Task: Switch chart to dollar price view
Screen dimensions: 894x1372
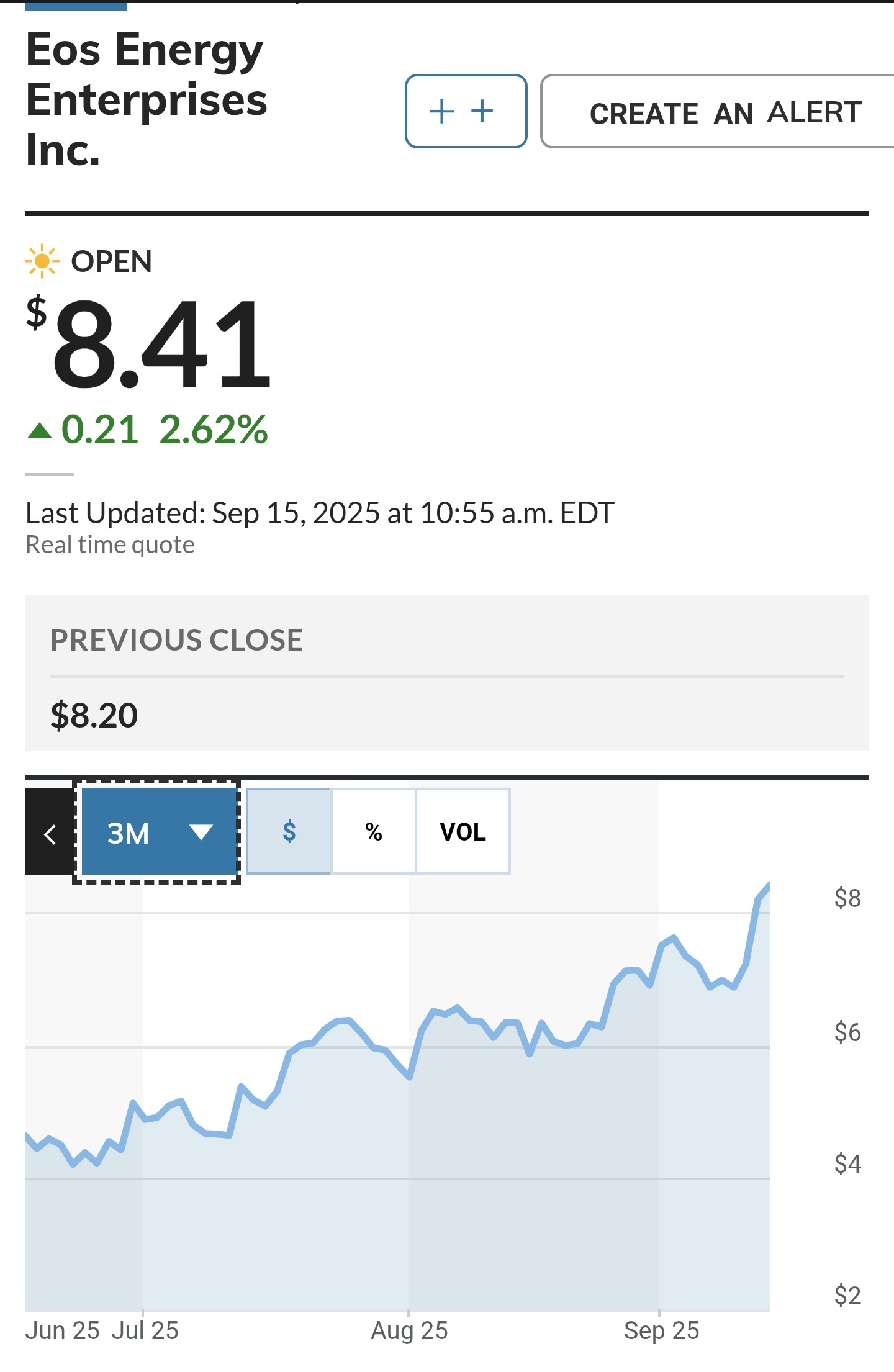Action: 289,831
